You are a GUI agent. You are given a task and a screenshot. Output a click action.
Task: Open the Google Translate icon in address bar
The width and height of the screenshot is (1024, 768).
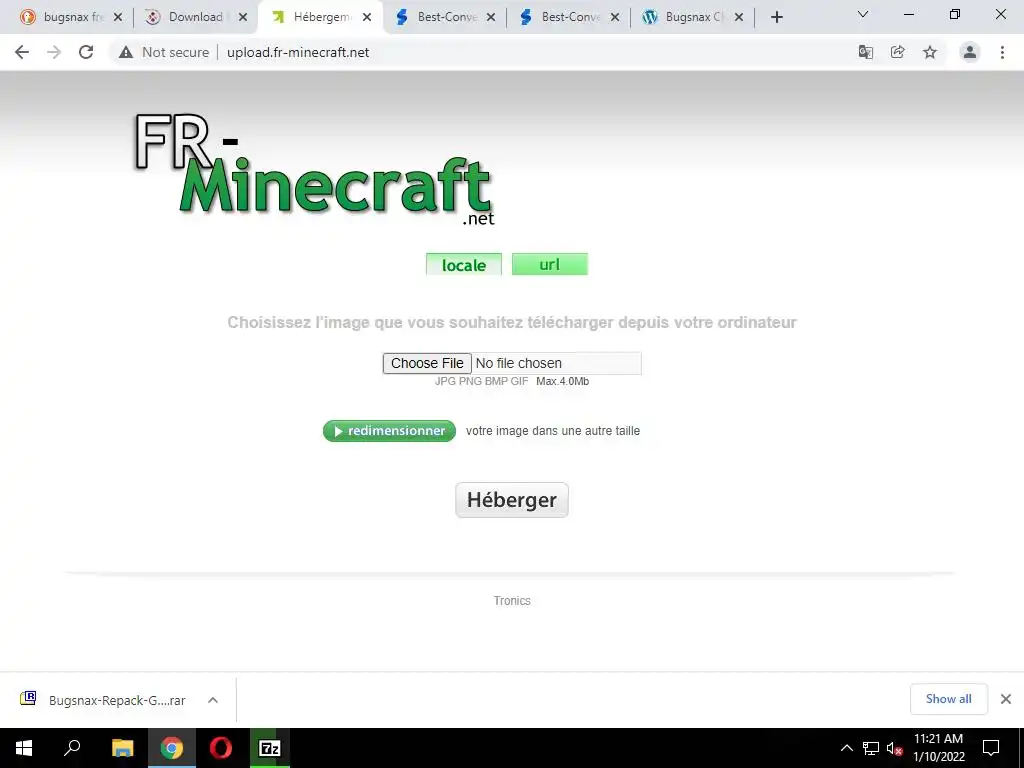865,52
